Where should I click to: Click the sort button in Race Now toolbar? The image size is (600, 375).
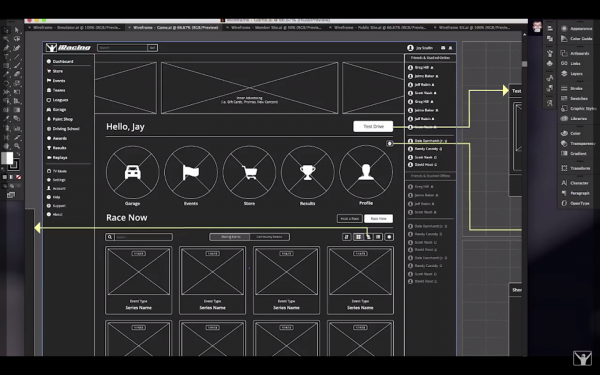[347, 237]
